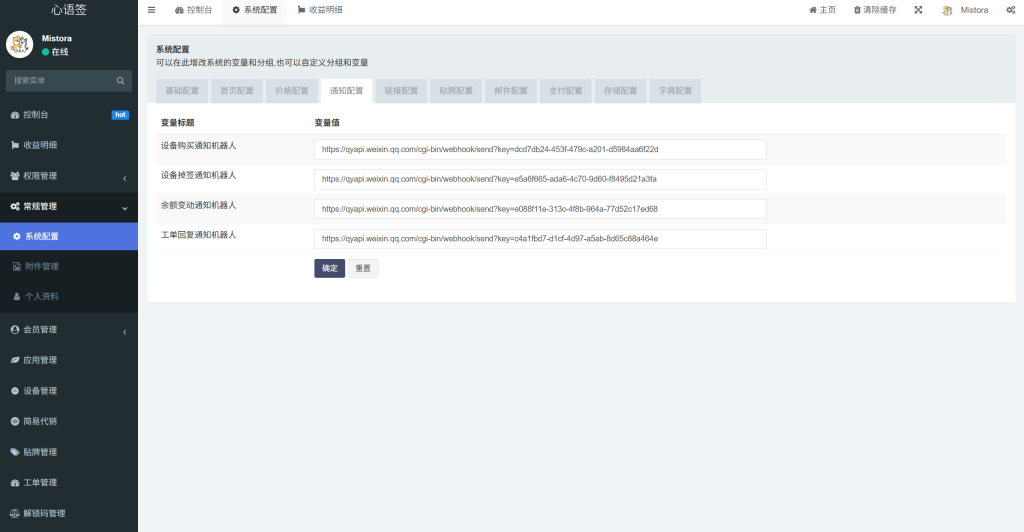
Task: Switch to the 存储配置 tab
Action: [x=621, y=91]
